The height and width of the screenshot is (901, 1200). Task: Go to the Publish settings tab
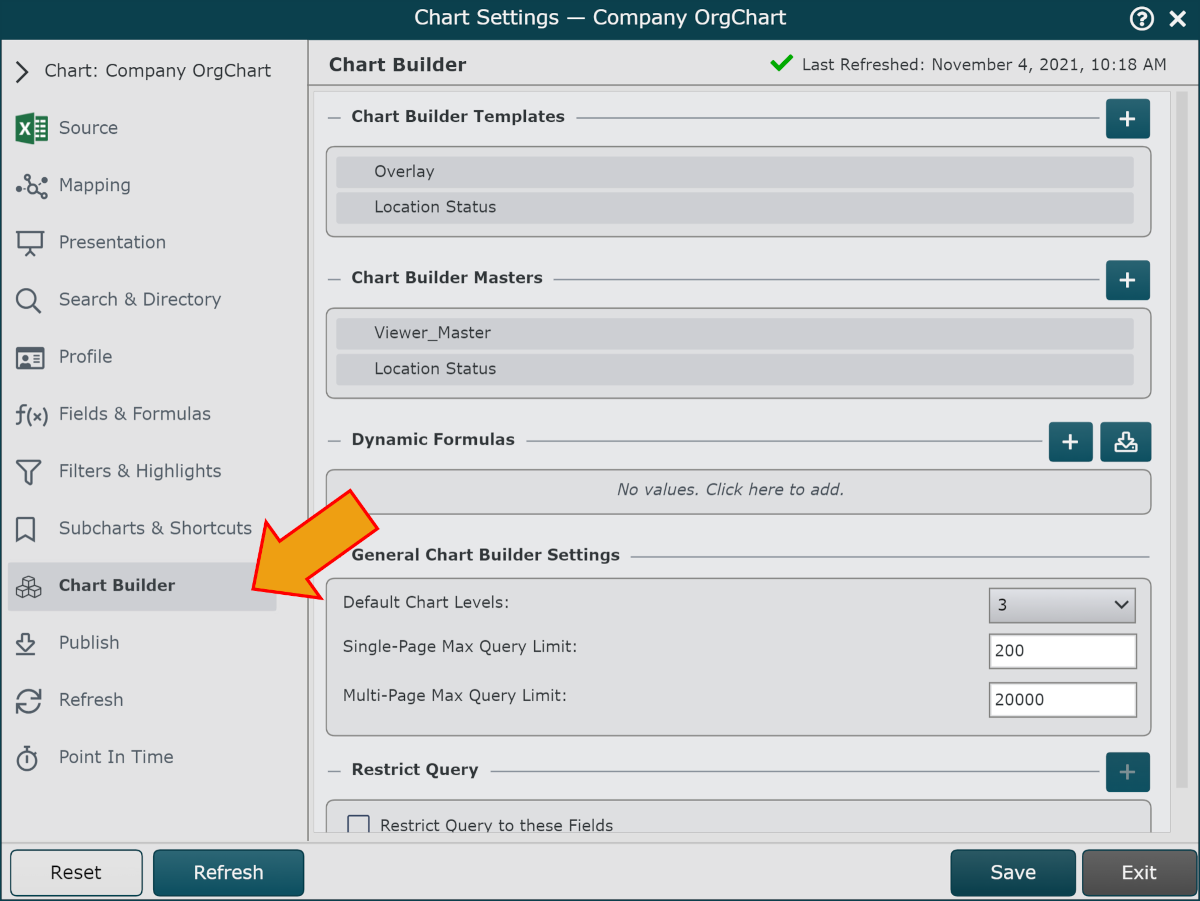click(x=89, y=643)
